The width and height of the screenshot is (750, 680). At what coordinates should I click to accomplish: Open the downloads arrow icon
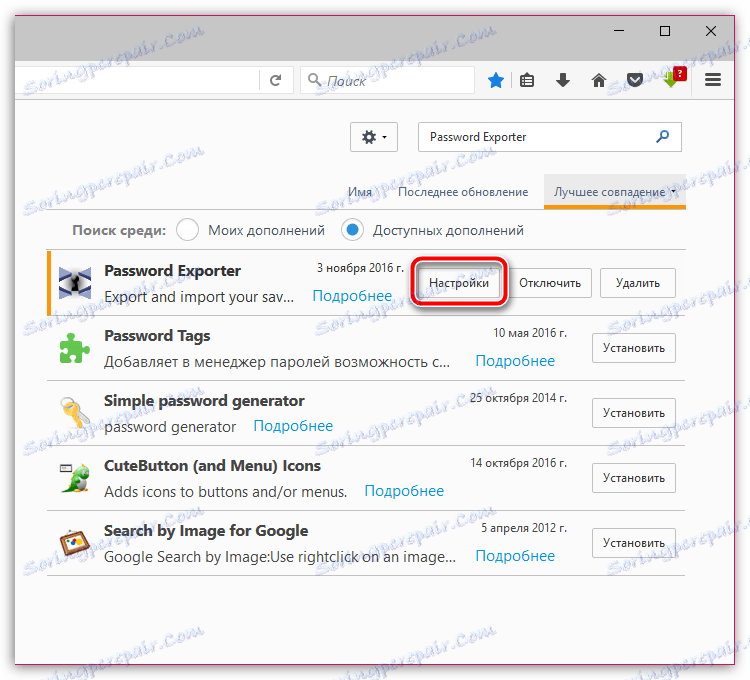pos(562,80)
